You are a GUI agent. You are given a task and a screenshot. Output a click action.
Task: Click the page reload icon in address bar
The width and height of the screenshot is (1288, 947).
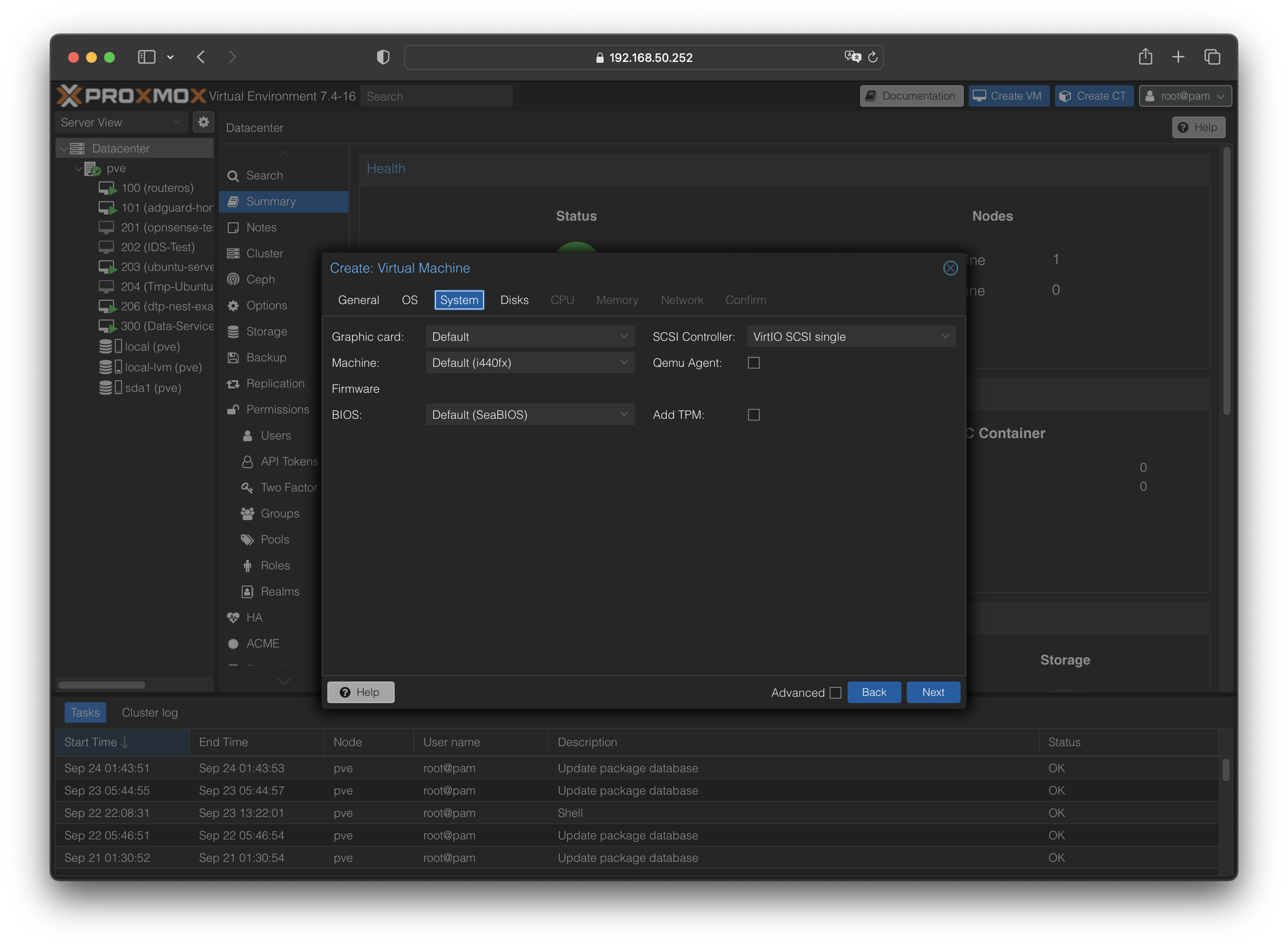(872, 57)
